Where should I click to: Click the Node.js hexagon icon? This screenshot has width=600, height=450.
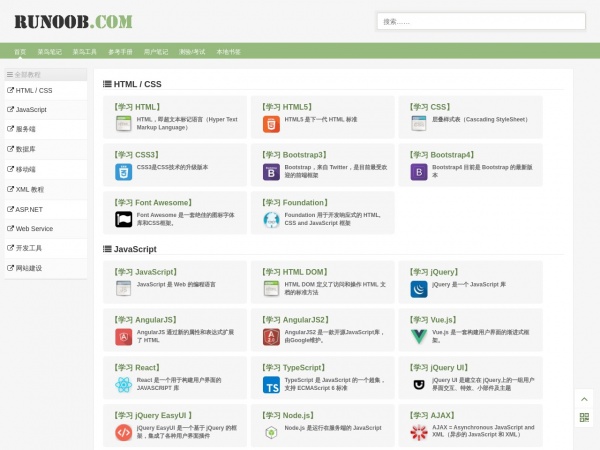point(271,432)
